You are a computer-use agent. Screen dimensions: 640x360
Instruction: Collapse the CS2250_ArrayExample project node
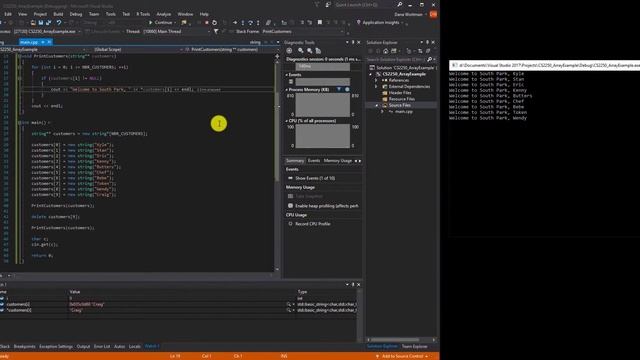pyautogui.click(x=371, y=74)
